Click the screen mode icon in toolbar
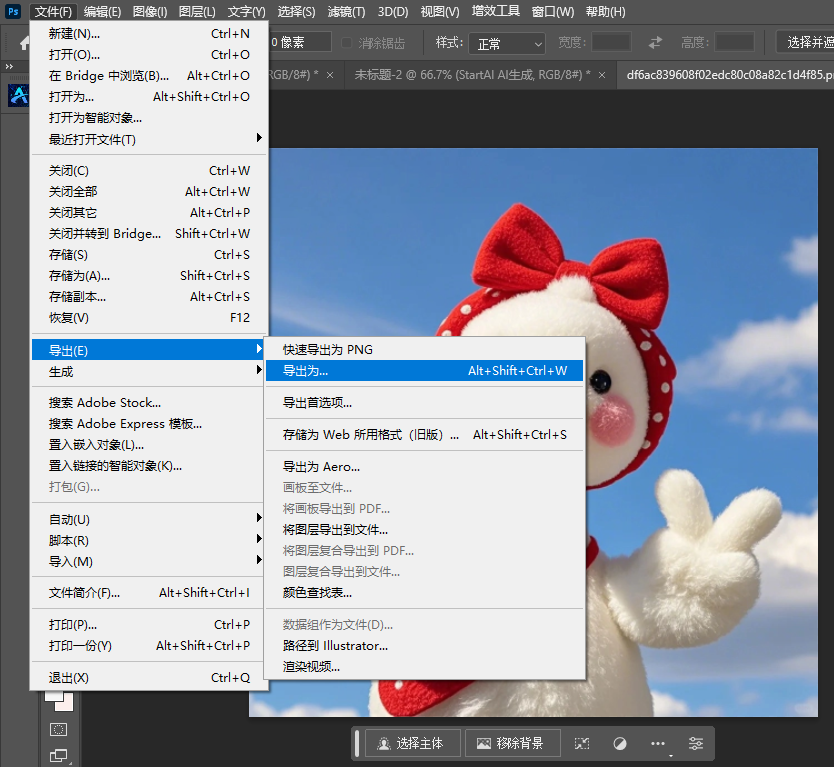The width and height of the screenshot is (834, 767). (58, 755)
